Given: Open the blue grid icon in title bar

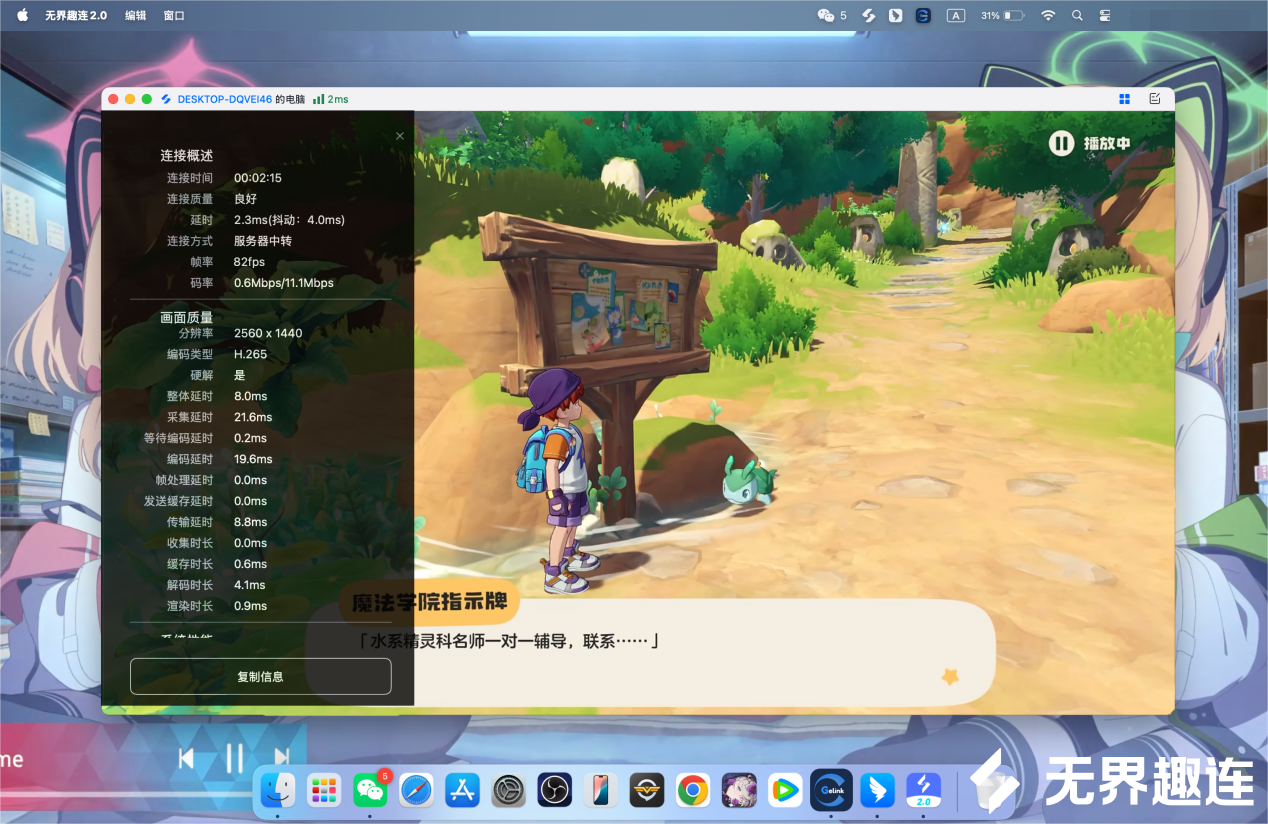Looking at the screenshot, I should tap(1124, 99).
